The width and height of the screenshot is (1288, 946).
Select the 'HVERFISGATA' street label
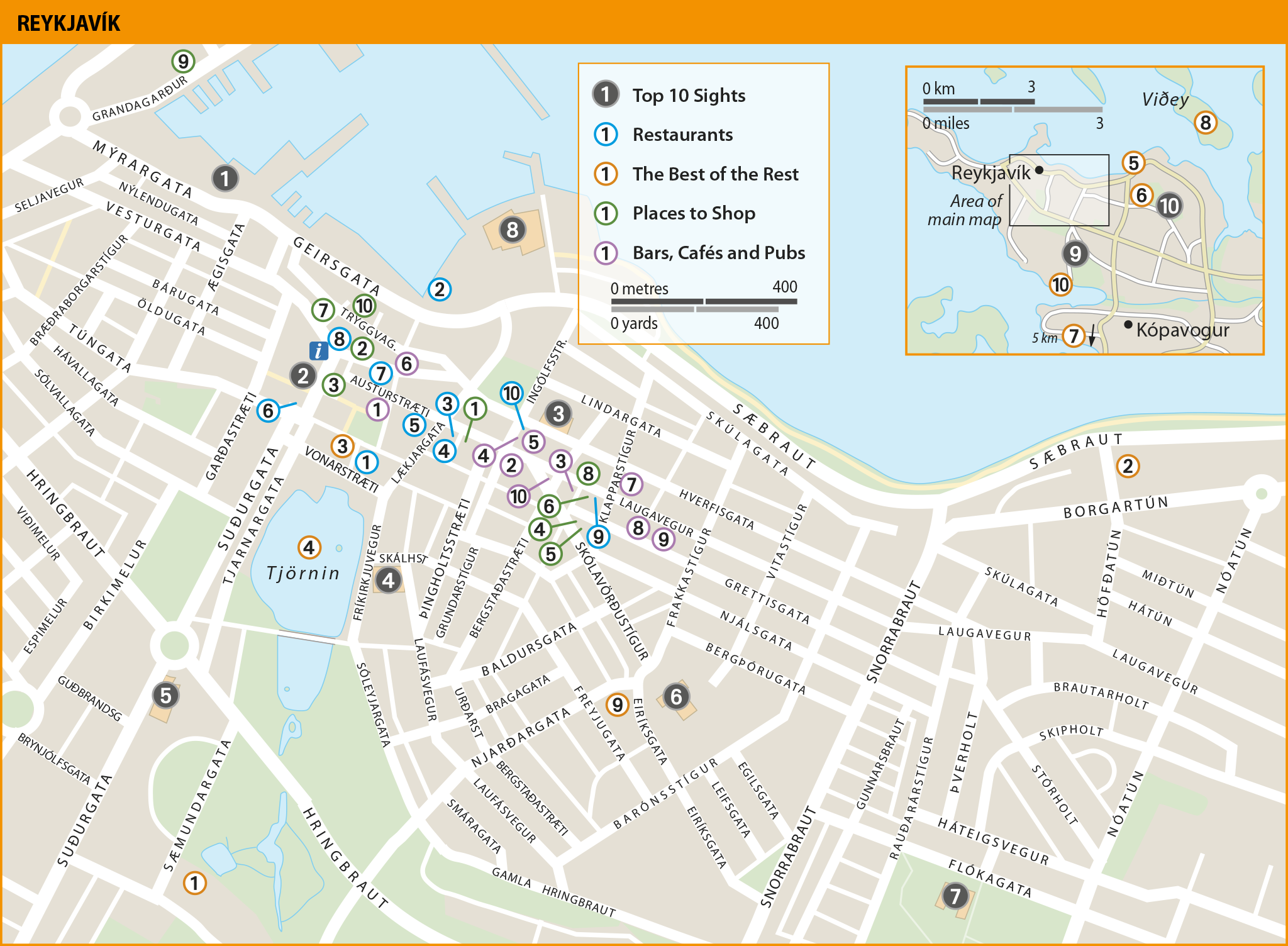tap(716, 509)
